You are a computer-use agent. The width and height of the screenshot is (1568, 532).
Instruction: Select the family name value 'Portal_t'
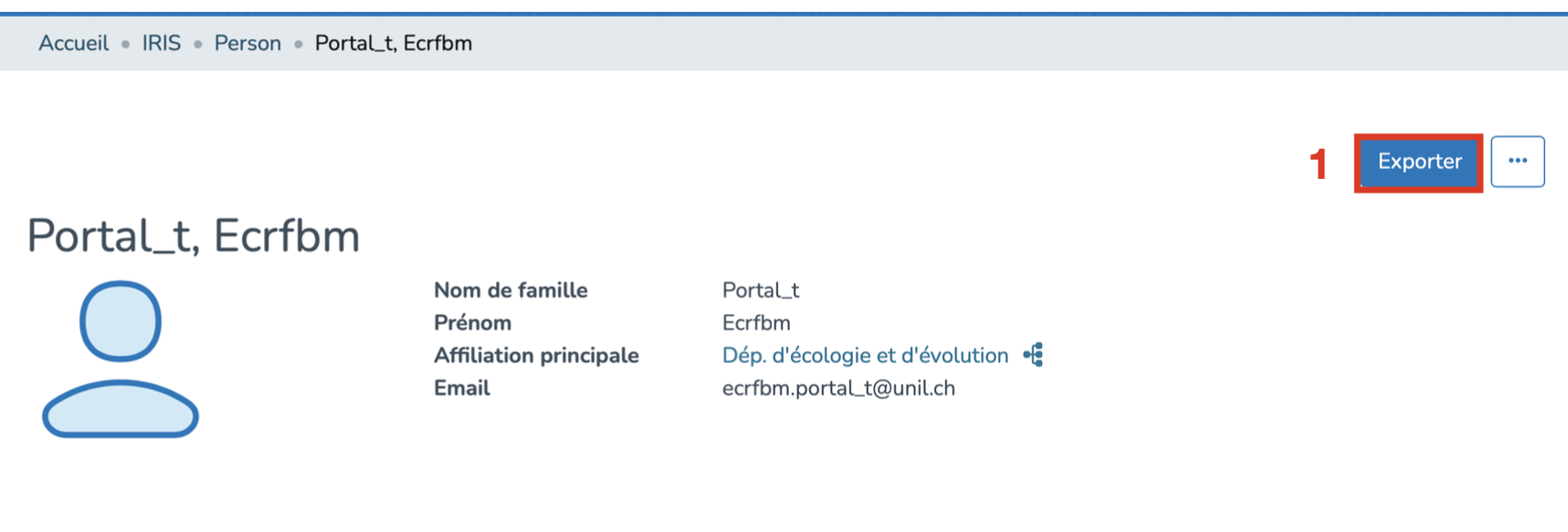pyautogui.click(x=760, y=290)
